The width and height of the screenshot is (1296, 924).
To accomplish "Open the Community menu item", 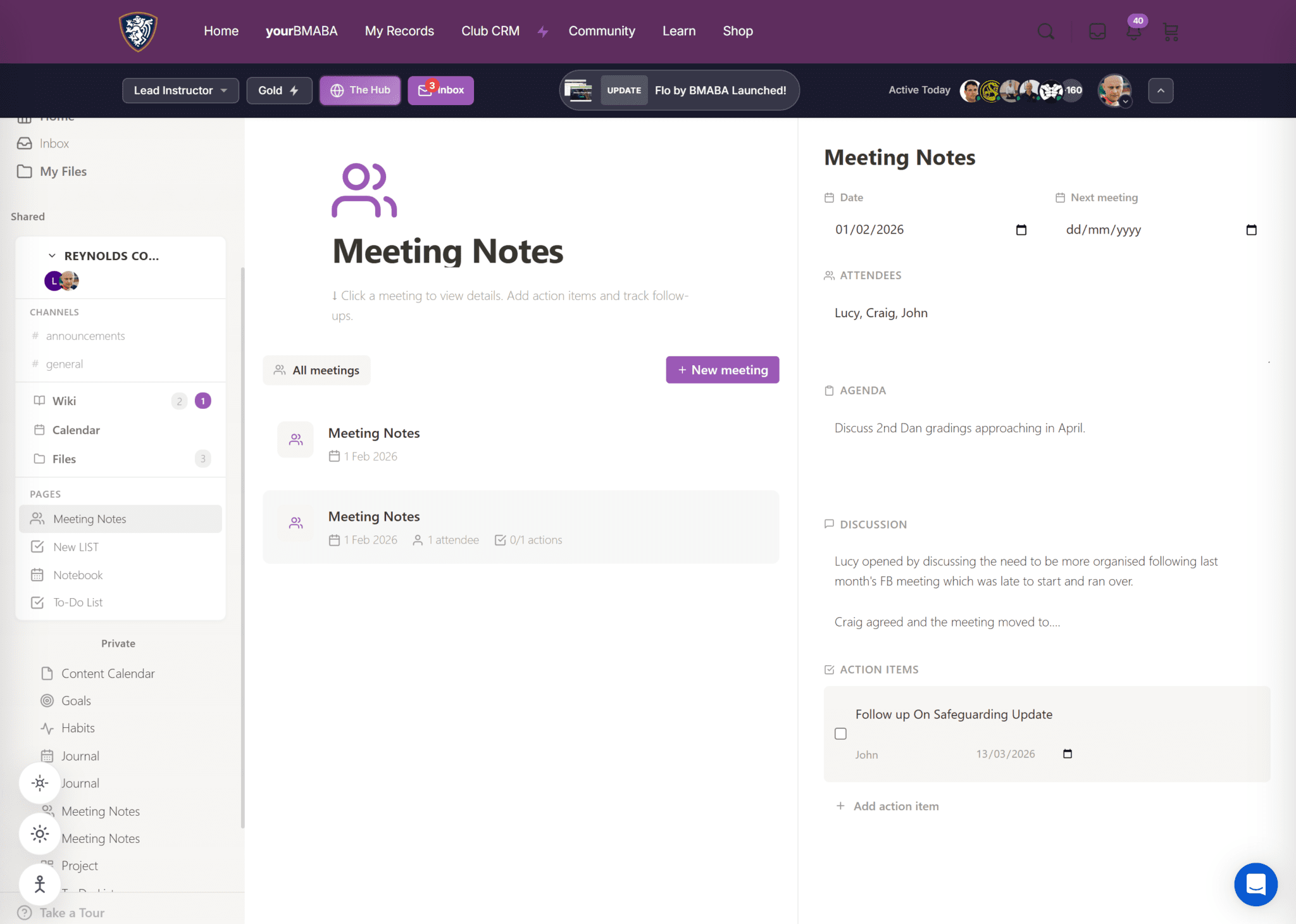I will point(601,31).
